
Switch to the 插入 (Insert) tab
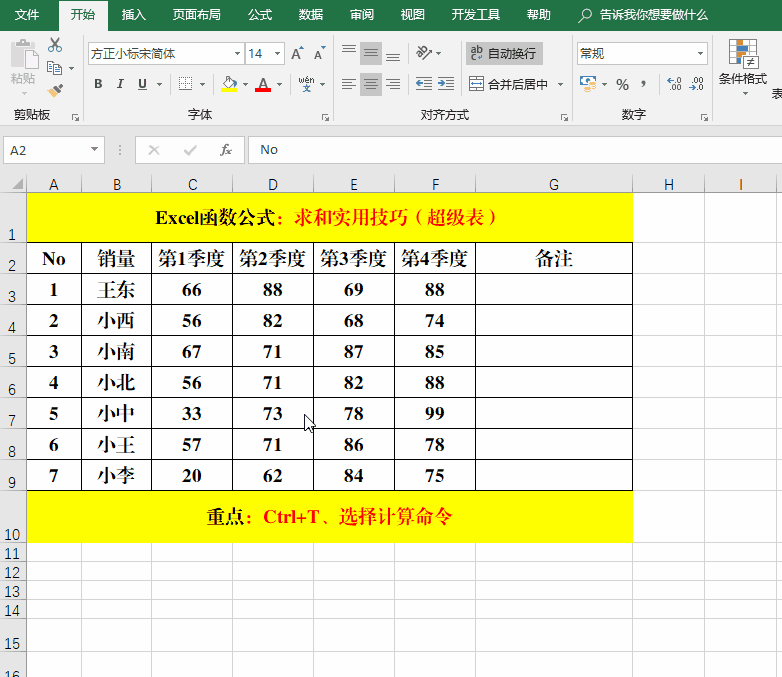click(x=133, y=15)
